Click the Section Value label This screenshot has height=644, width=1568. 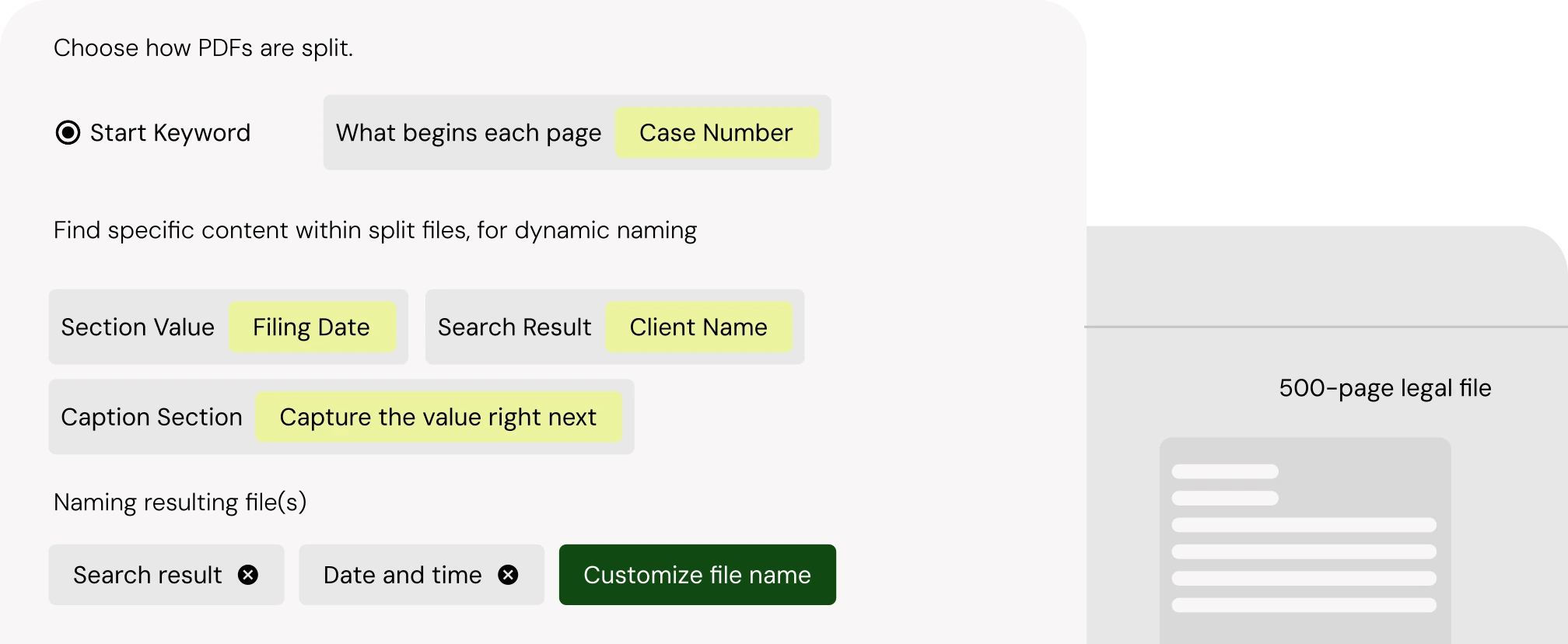click(x=138, y=327)
